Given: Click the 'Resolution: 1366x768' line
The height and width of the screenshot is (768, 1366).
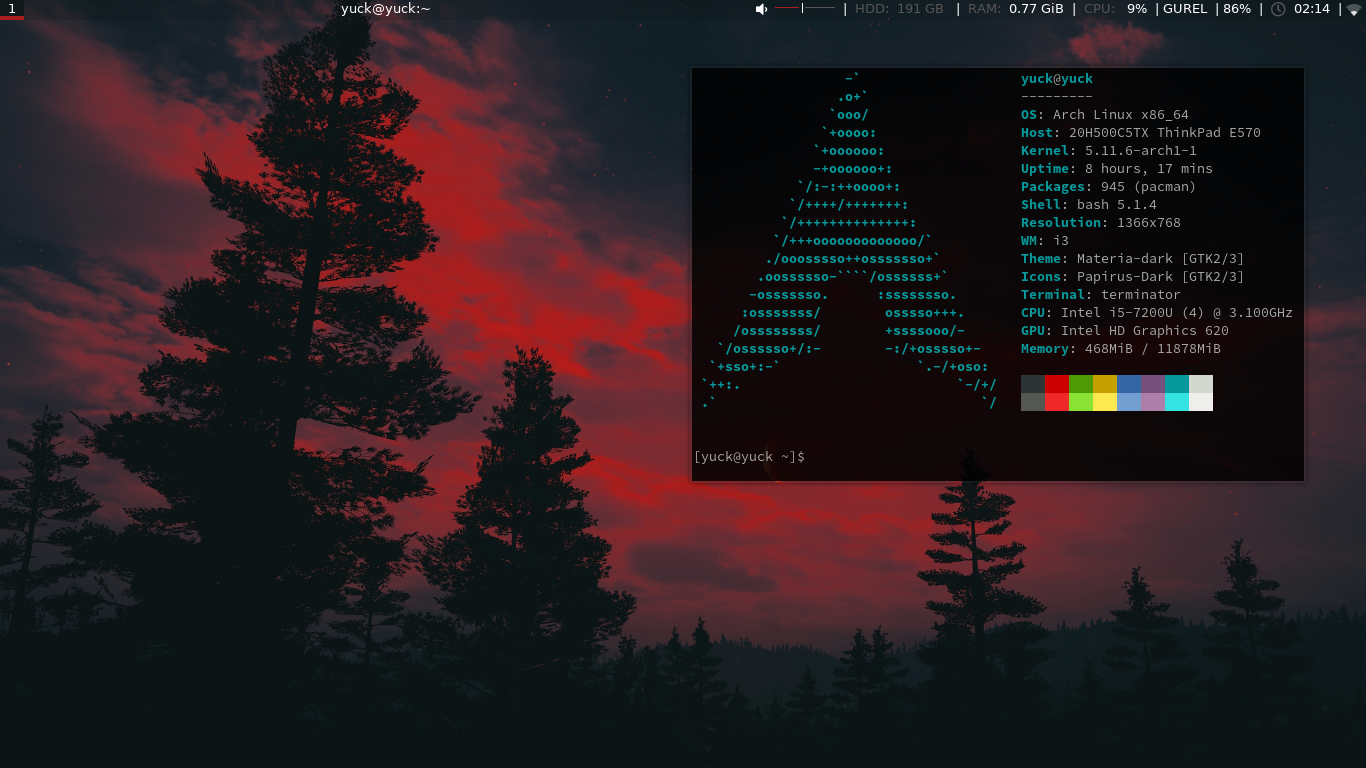Looking at the screenshot, I should click(x=1101, y=223).
